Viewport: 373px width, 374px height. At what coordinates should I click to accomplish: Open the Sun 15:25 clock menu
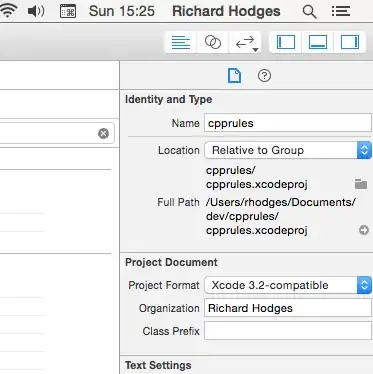[122, 11]
